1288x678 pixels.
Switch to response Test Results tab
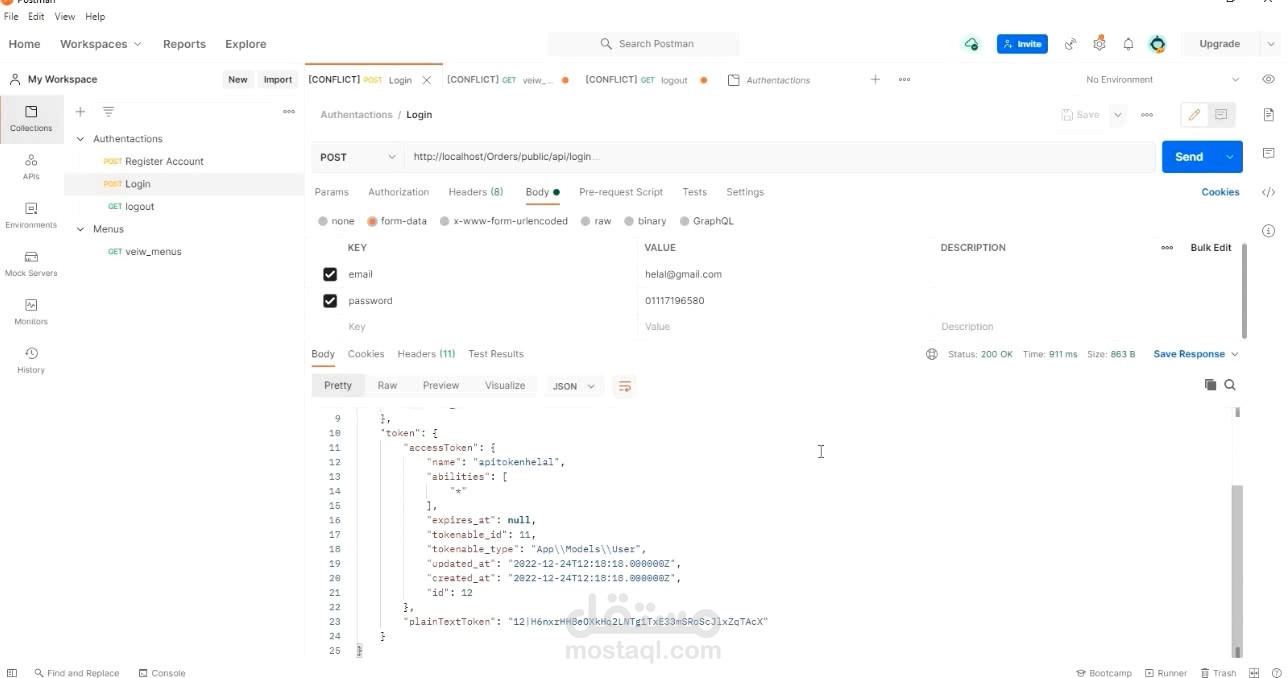point(495,354)
